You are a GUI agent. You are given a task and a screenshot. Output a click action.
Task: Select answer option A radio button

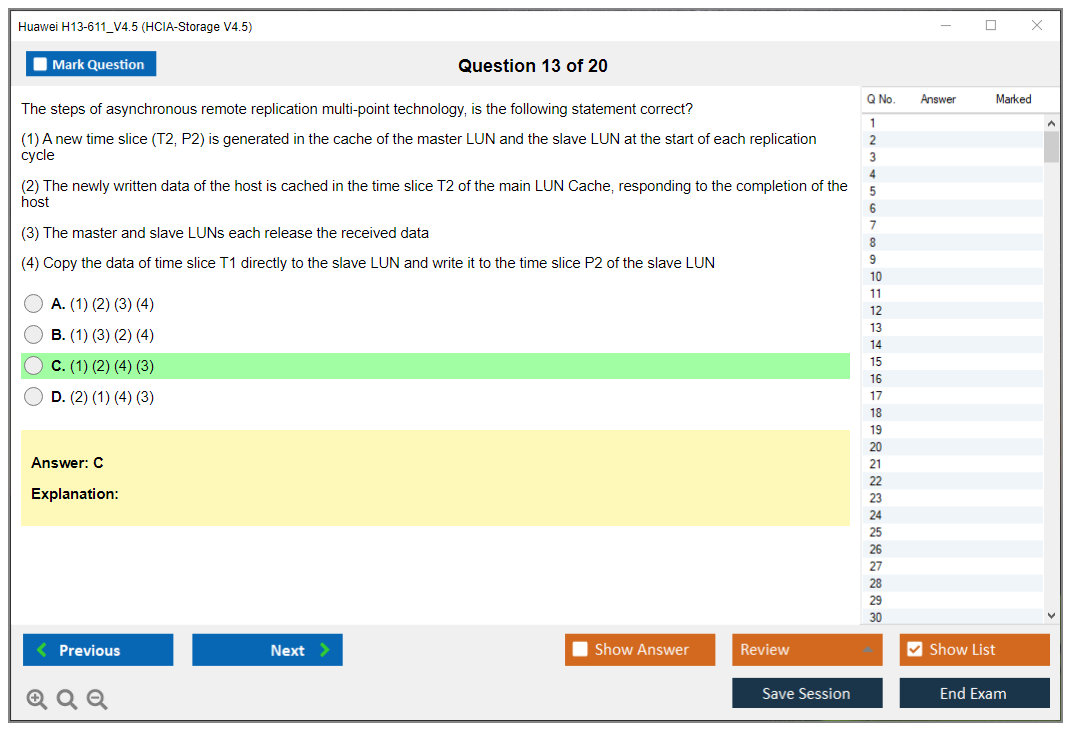pyautogui.click(x=34, y=304)
